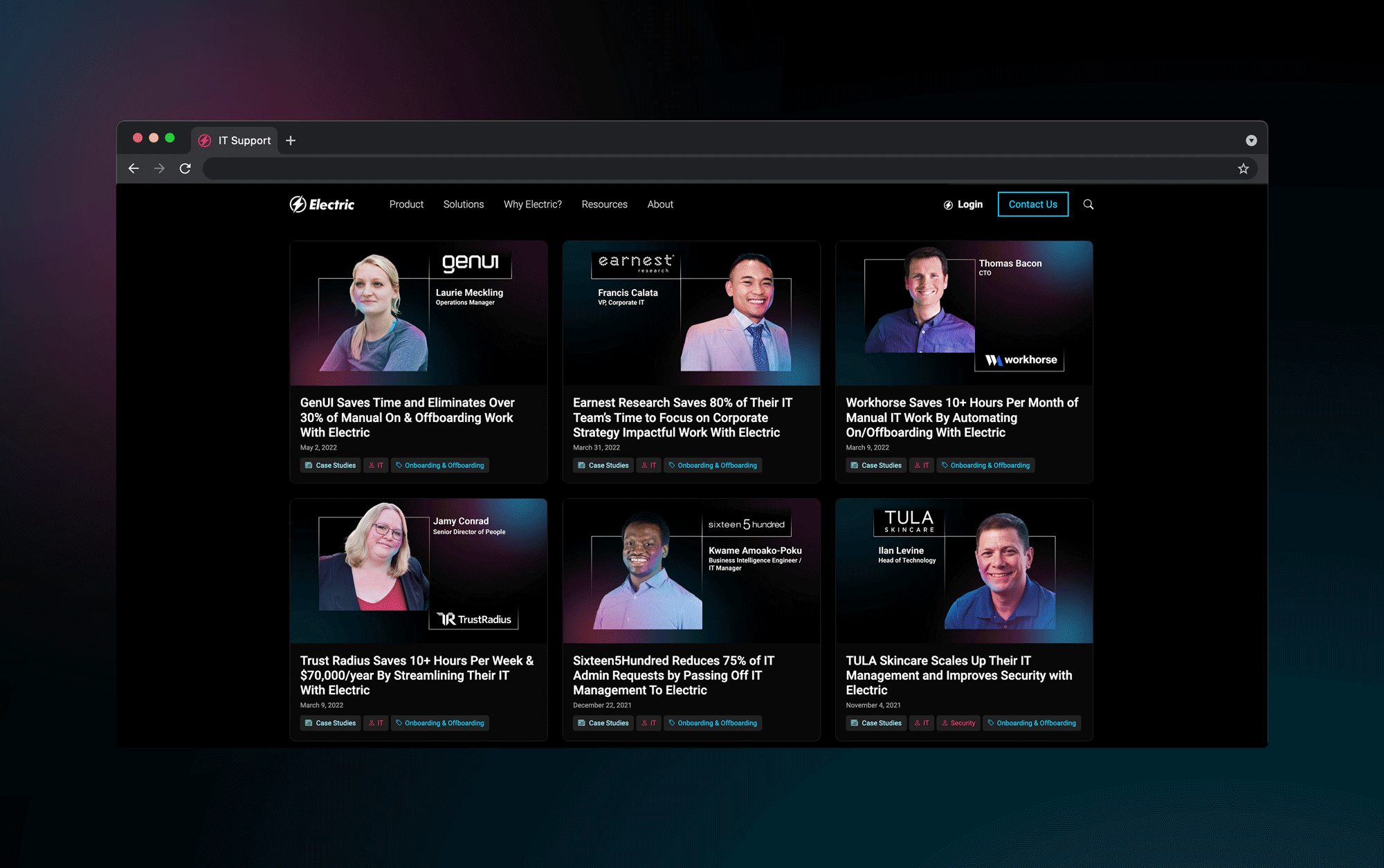Click Onboarding & Offboarding tag on GenUI card
Viewport: 1384px width, 868px height.
(x=440, y=465)
